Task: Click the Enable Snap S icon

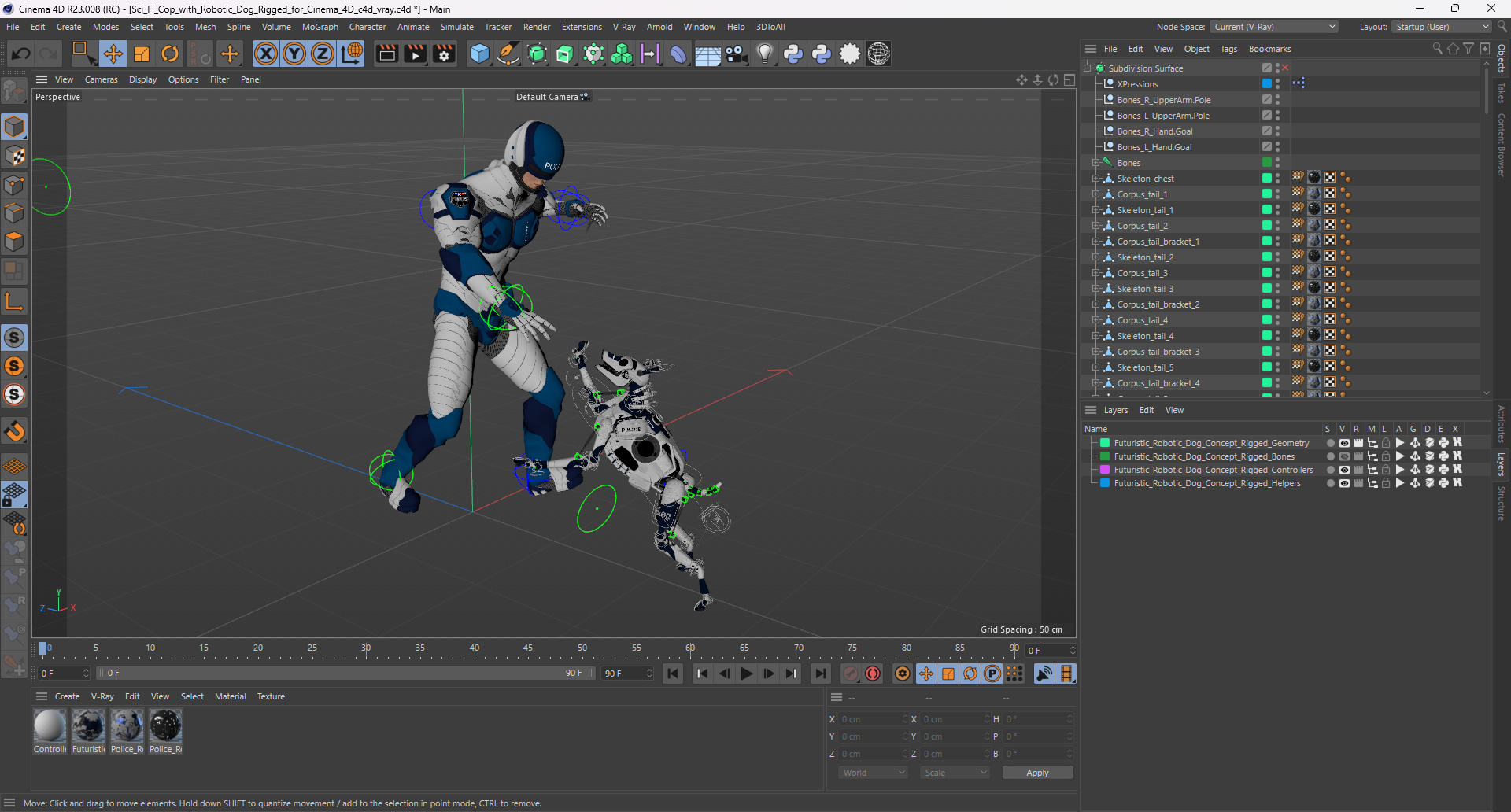Action: [15, 338]
